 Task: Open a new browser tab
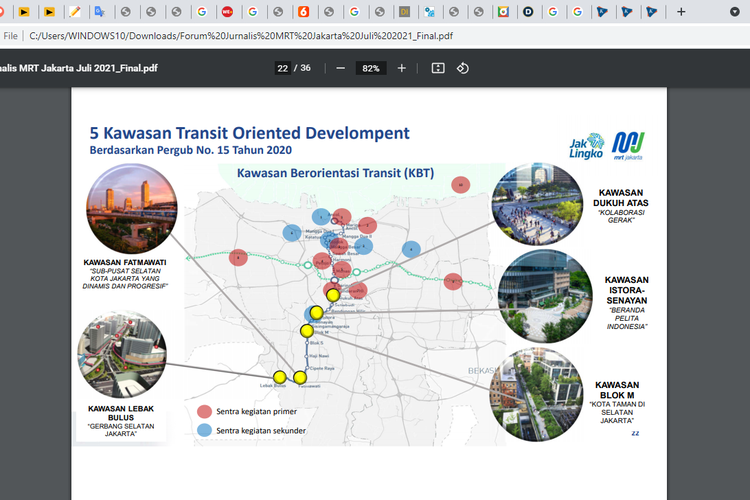[681, 12]
